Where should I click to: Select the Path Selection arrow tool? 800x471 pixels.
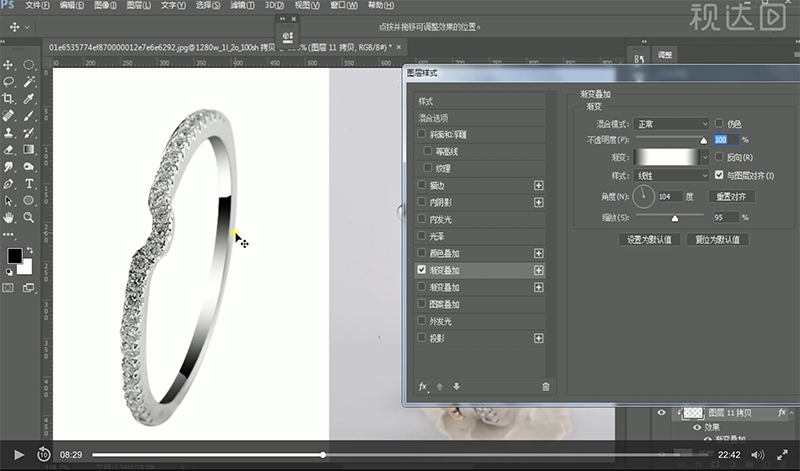point(8,201)
